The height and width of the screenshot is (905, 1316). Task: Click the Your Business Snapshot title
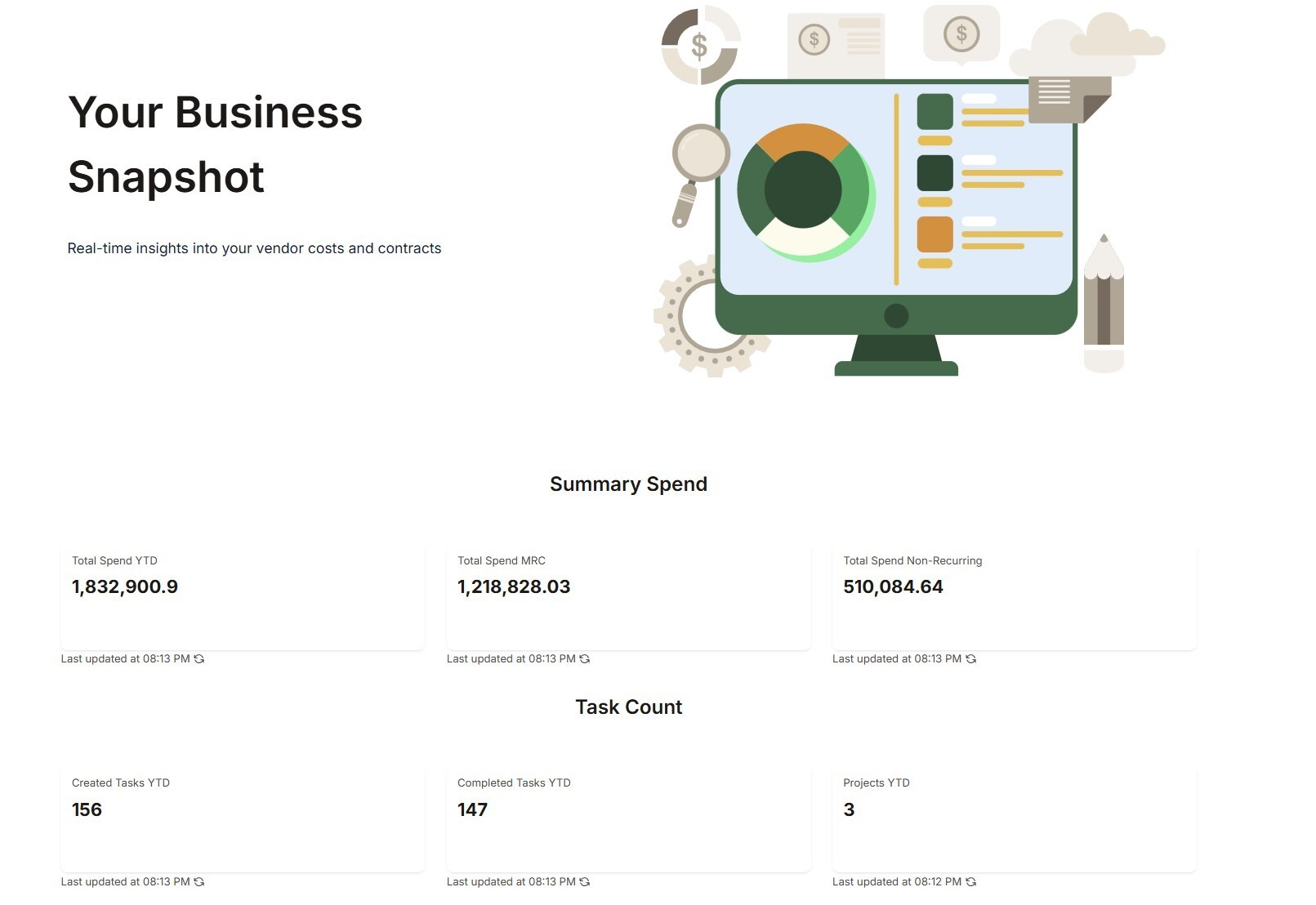(215, 145)
